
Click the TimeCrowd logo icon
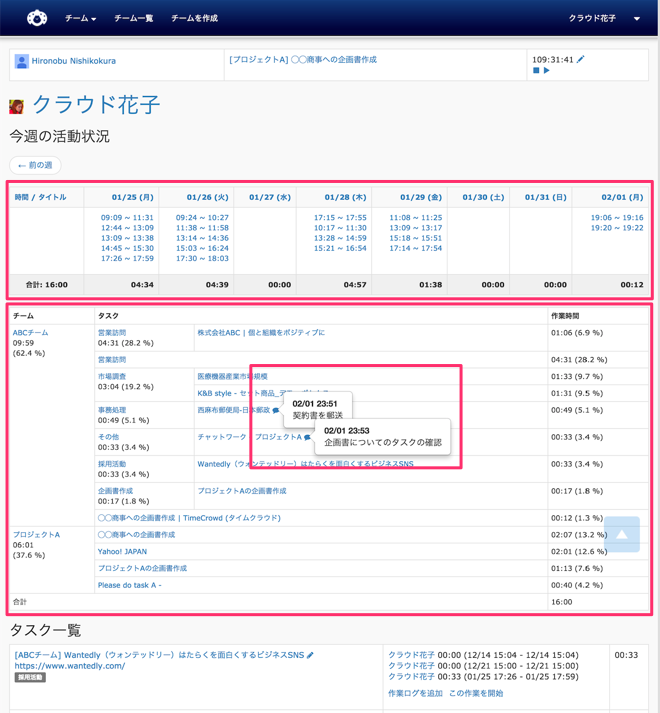pos(37,18)
